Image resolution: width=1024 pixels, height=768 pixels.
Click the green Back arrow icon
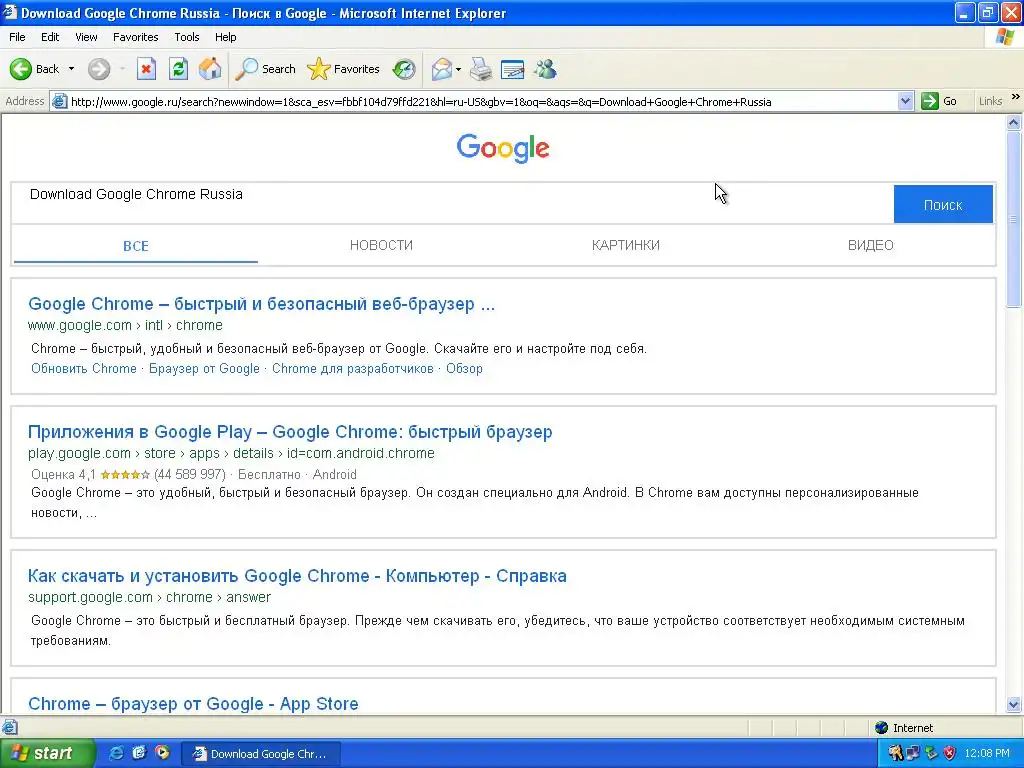point(21,69)
